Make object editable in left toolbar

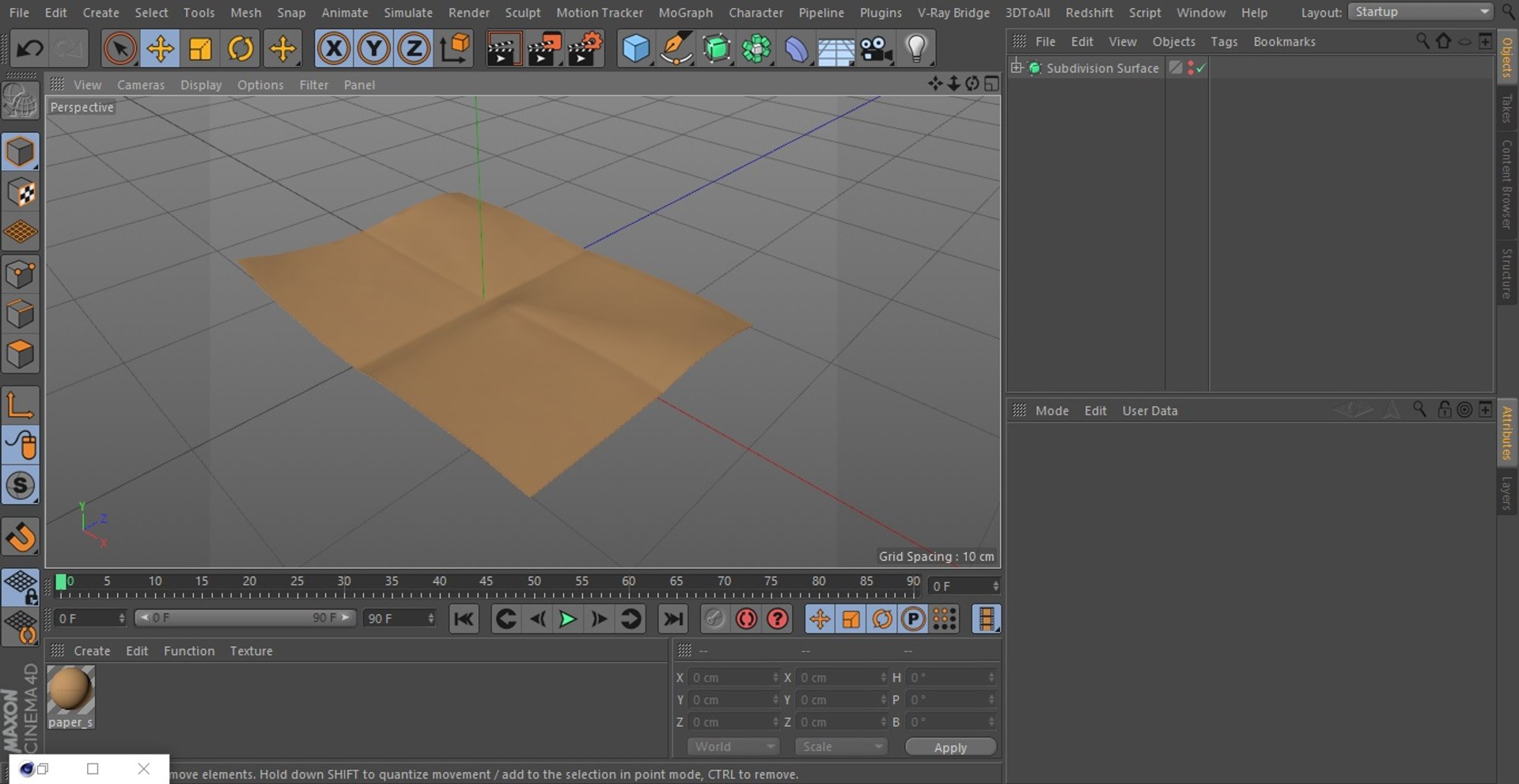[20, 100]
